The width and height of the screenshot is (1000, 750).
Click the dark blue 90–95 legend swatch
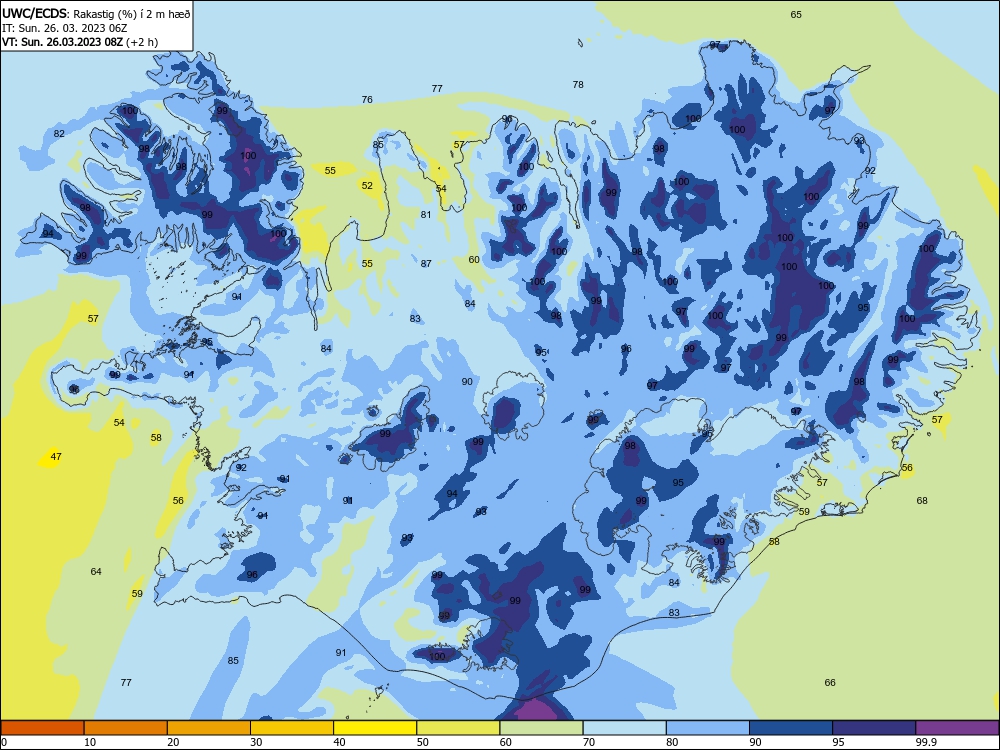coord(791,728)
